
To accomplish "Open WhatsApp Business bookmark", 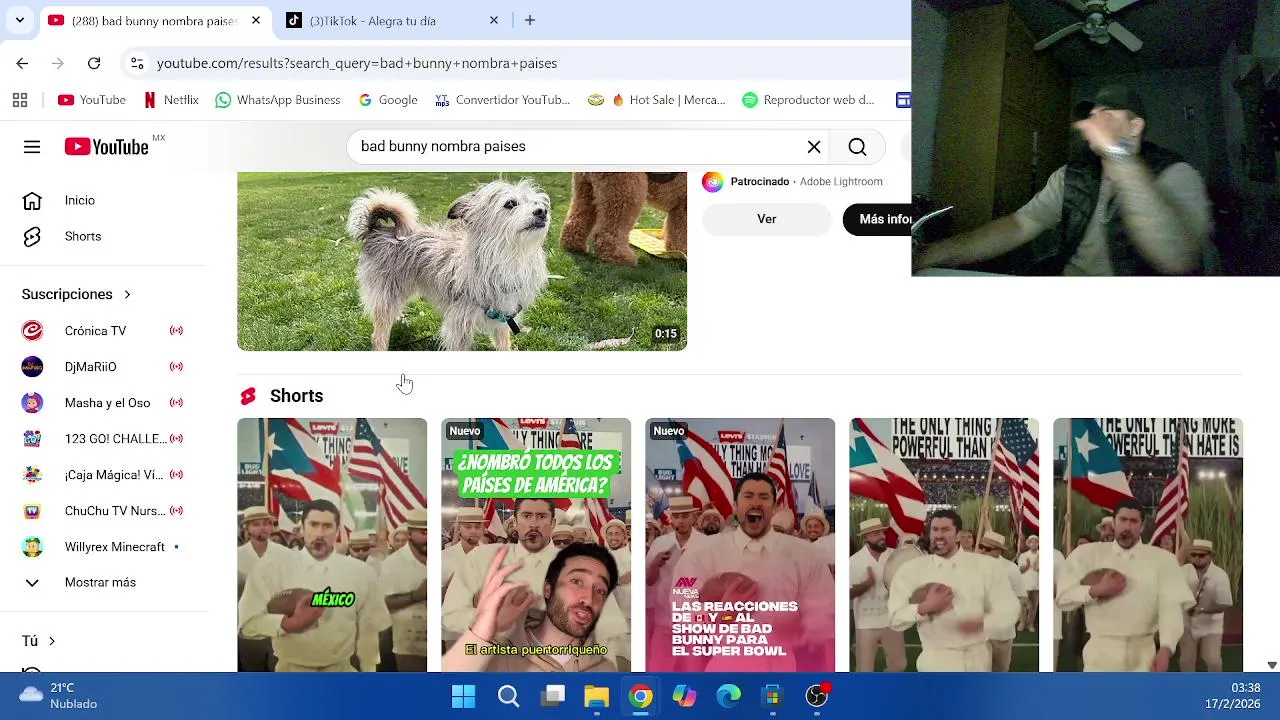I will [x=278, y=100].
